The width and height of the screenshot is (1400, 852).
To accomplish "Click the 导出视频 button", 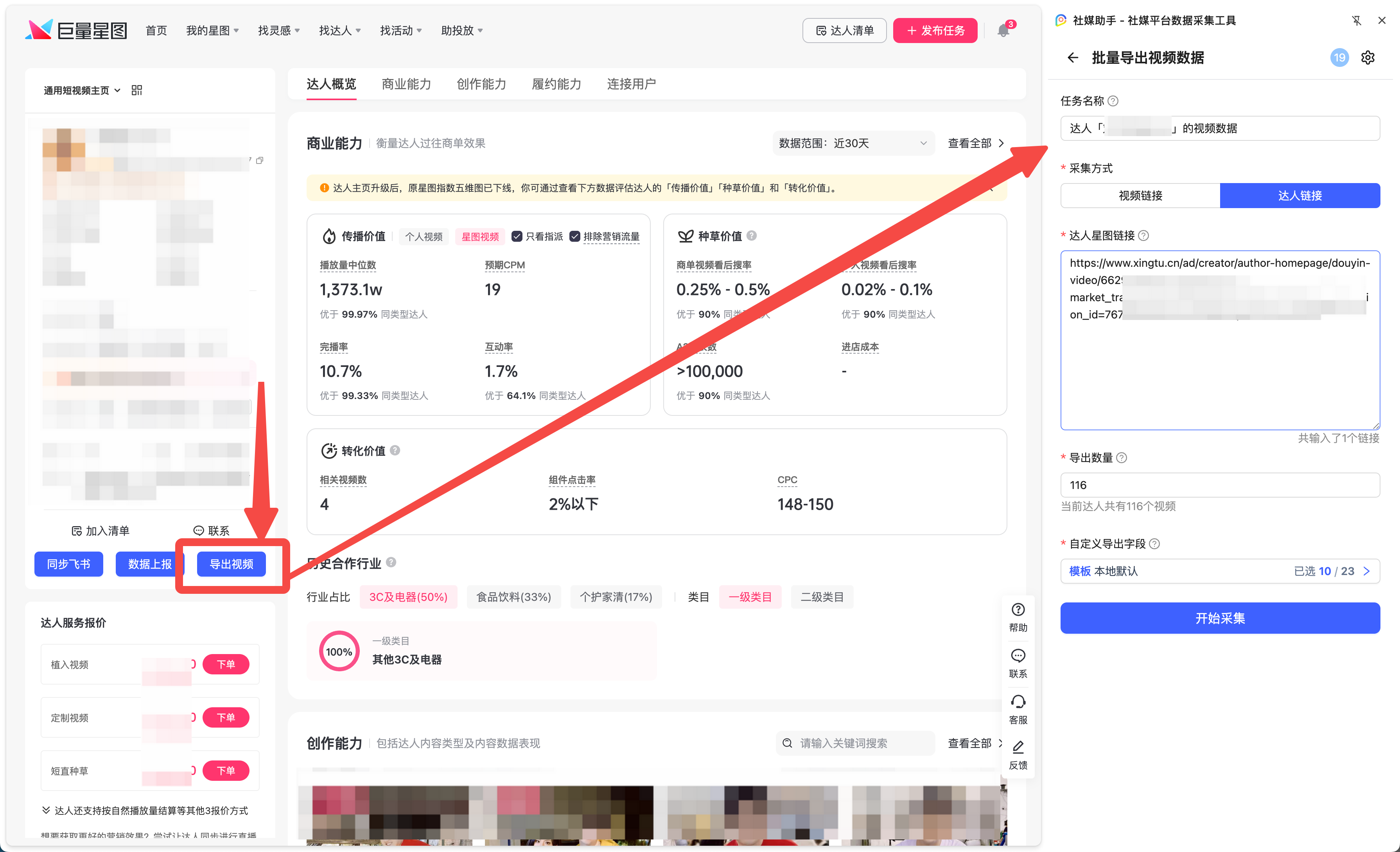I will 231,564.
